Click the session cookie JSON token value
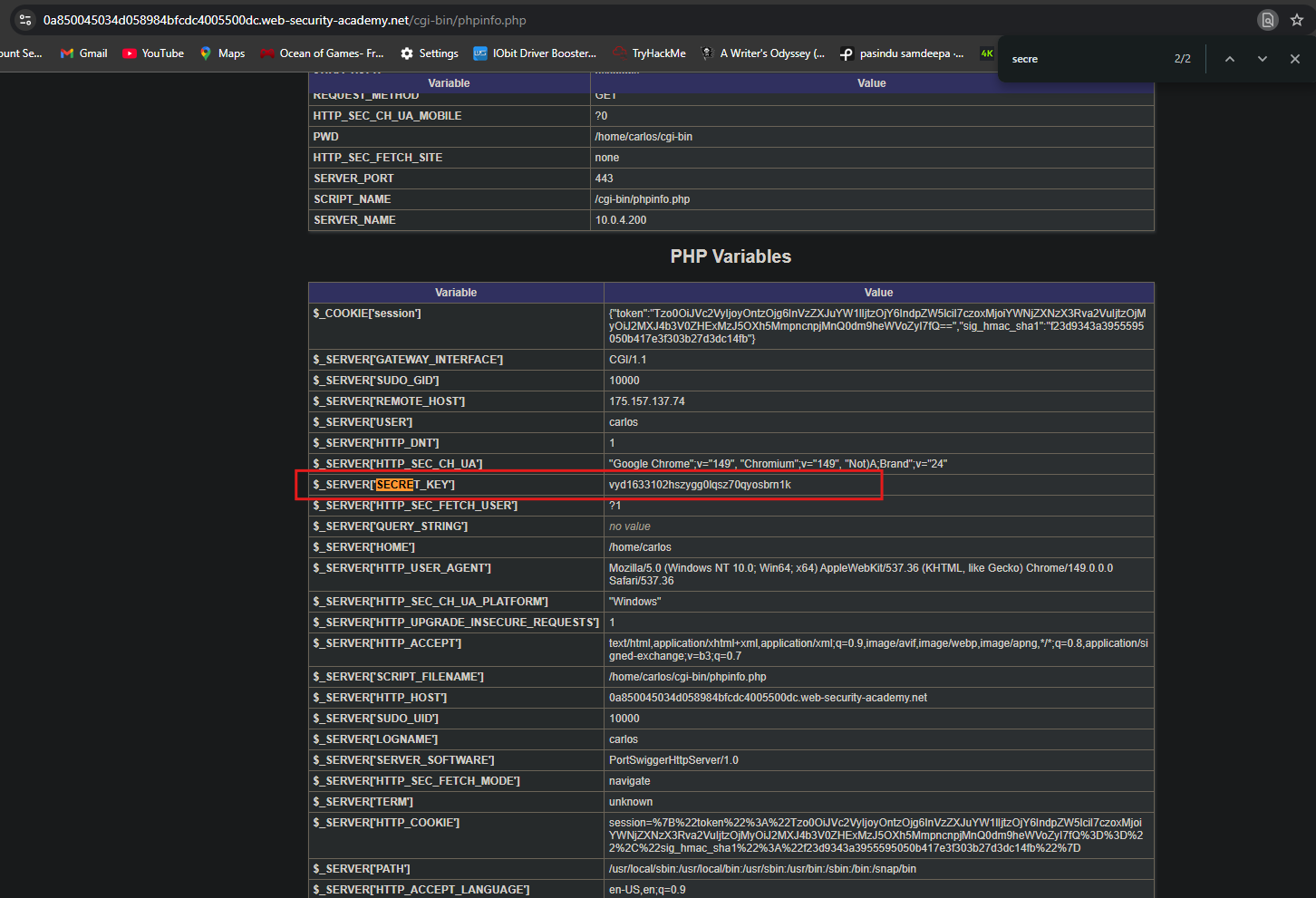The image size is (1316, 898). (x=877, y=326)
